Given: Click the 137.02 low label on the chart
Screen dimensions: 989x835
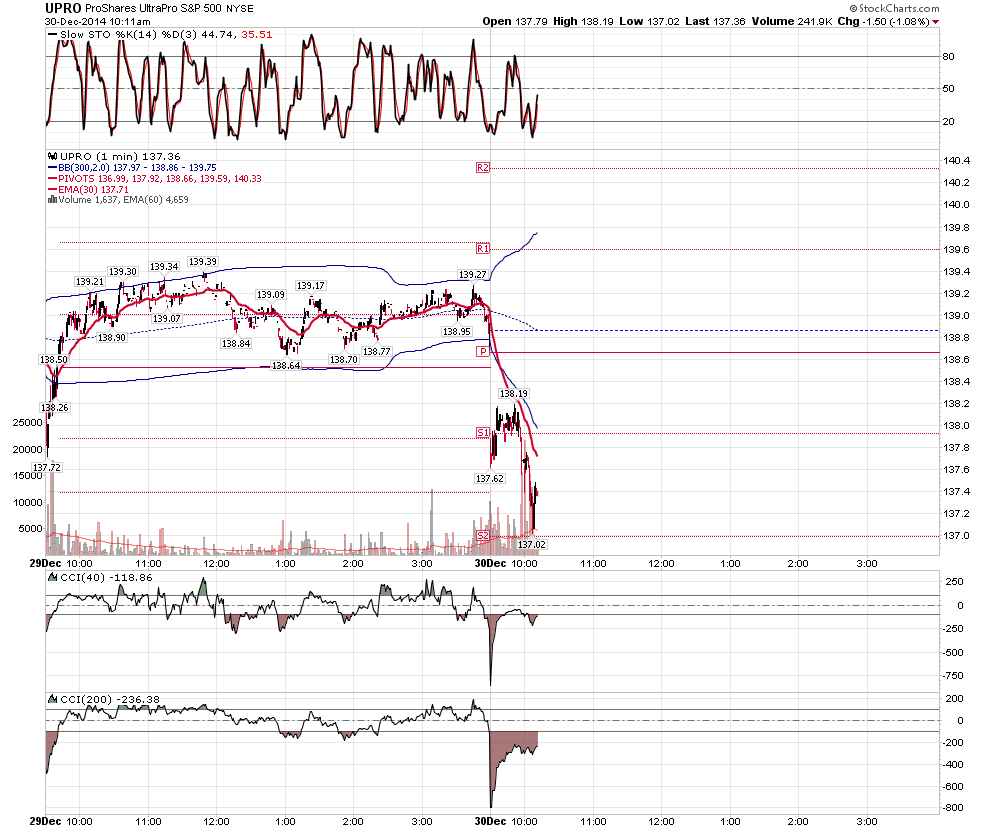Looking at the screenshot, I should (532, 544).
